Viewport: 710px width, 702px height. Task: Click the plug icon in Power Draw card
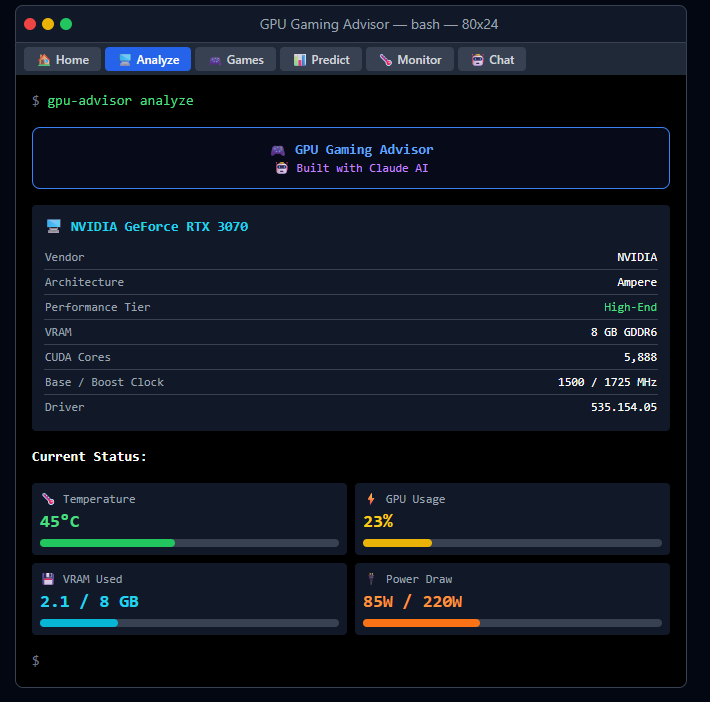point(371,579)
